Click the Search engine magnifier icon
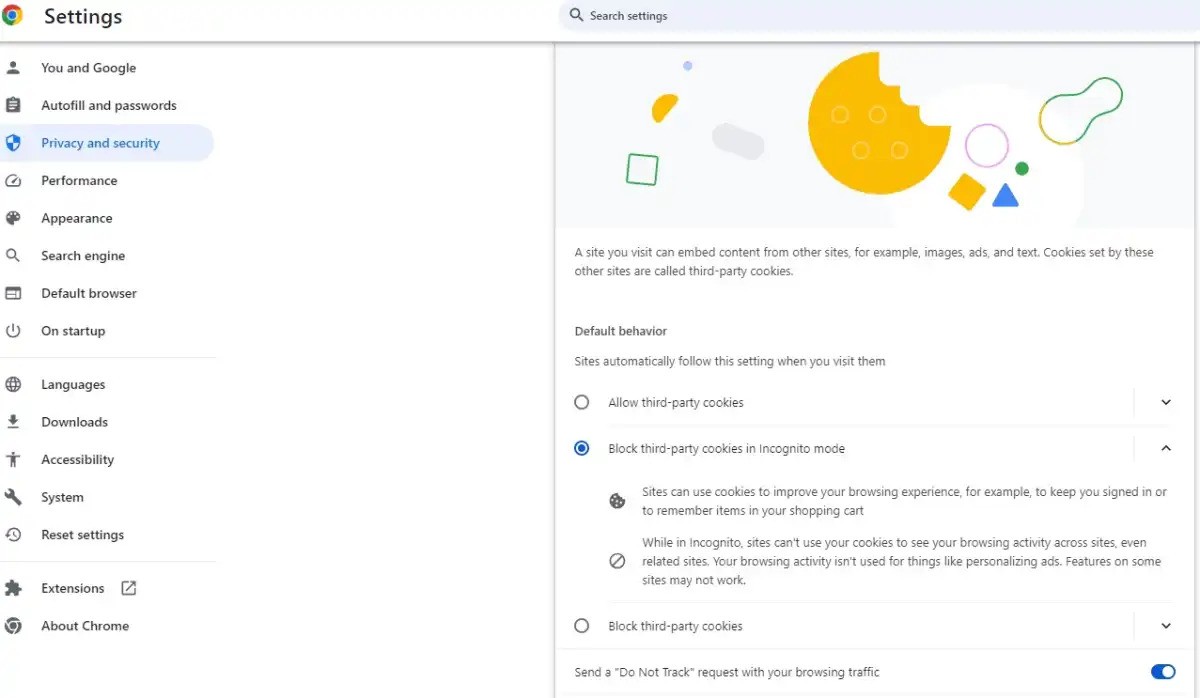Screen dimensions: 1200x698 click(13, 256)
